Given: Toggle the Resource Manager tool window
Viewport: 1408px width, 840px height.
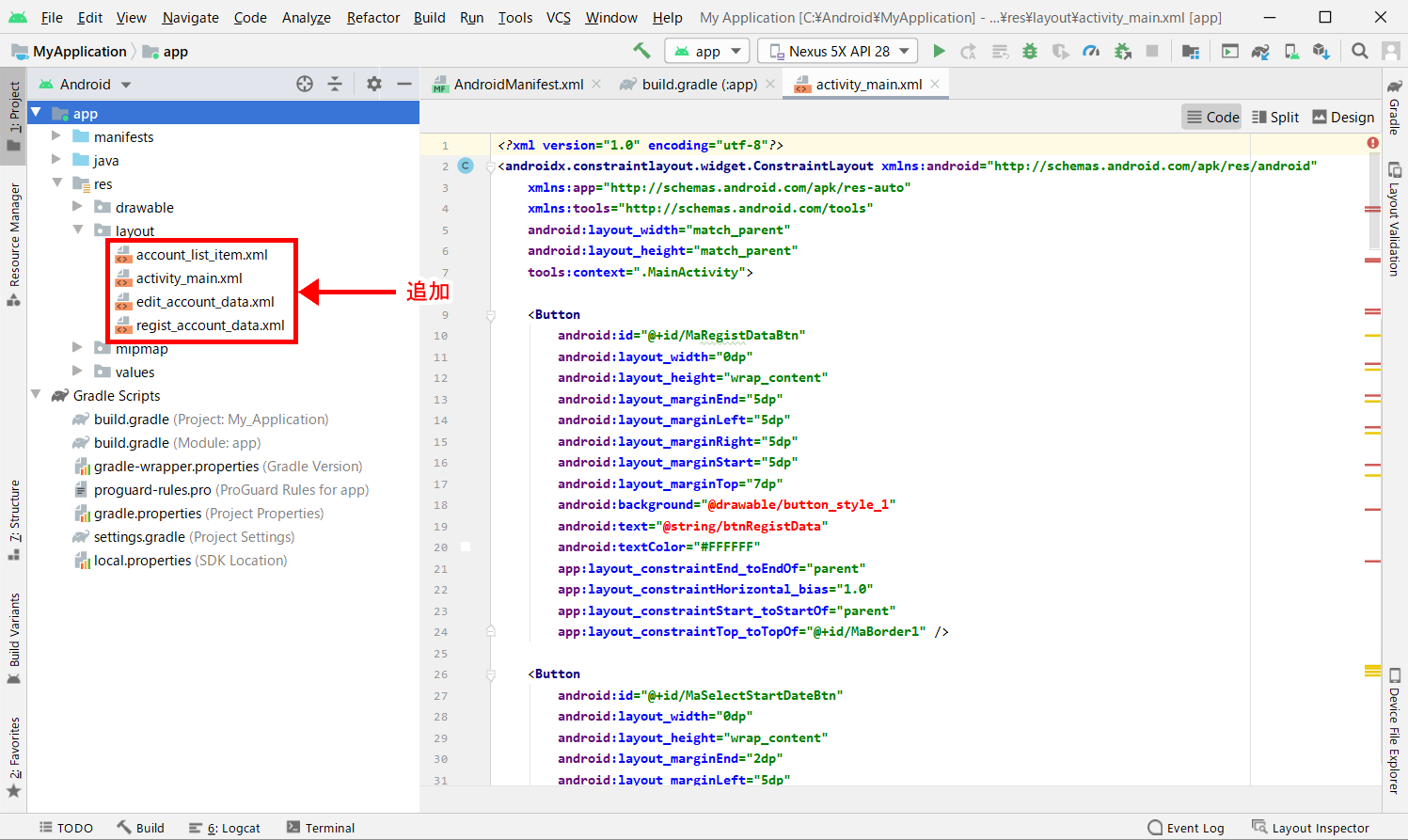Looking at the screenshot, I should click(14, 245).
